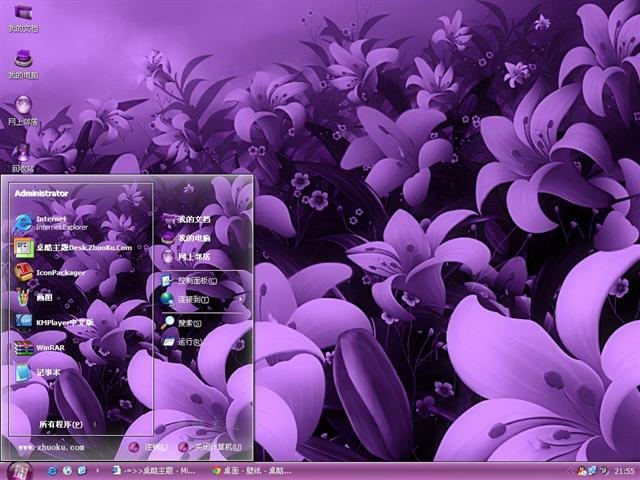Open 搜索(S) search from the Start menu
This screenshot has width=640, height=480.
[x=182, y=323]
